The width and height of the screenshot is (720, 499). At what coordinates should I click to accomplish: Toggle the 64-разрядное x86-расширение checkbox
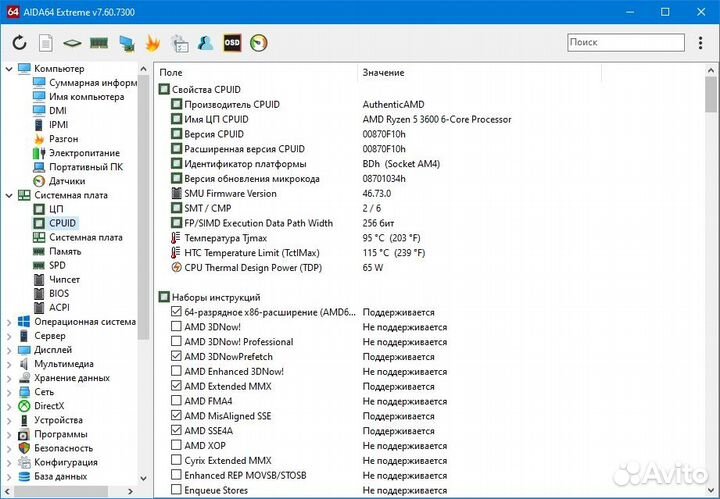[176, 312]
